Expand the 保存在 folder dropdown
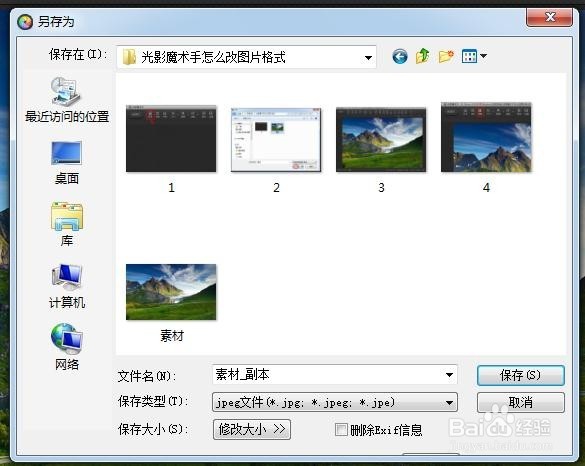Screen dimensions: 585x466 (x=368, y=57)
